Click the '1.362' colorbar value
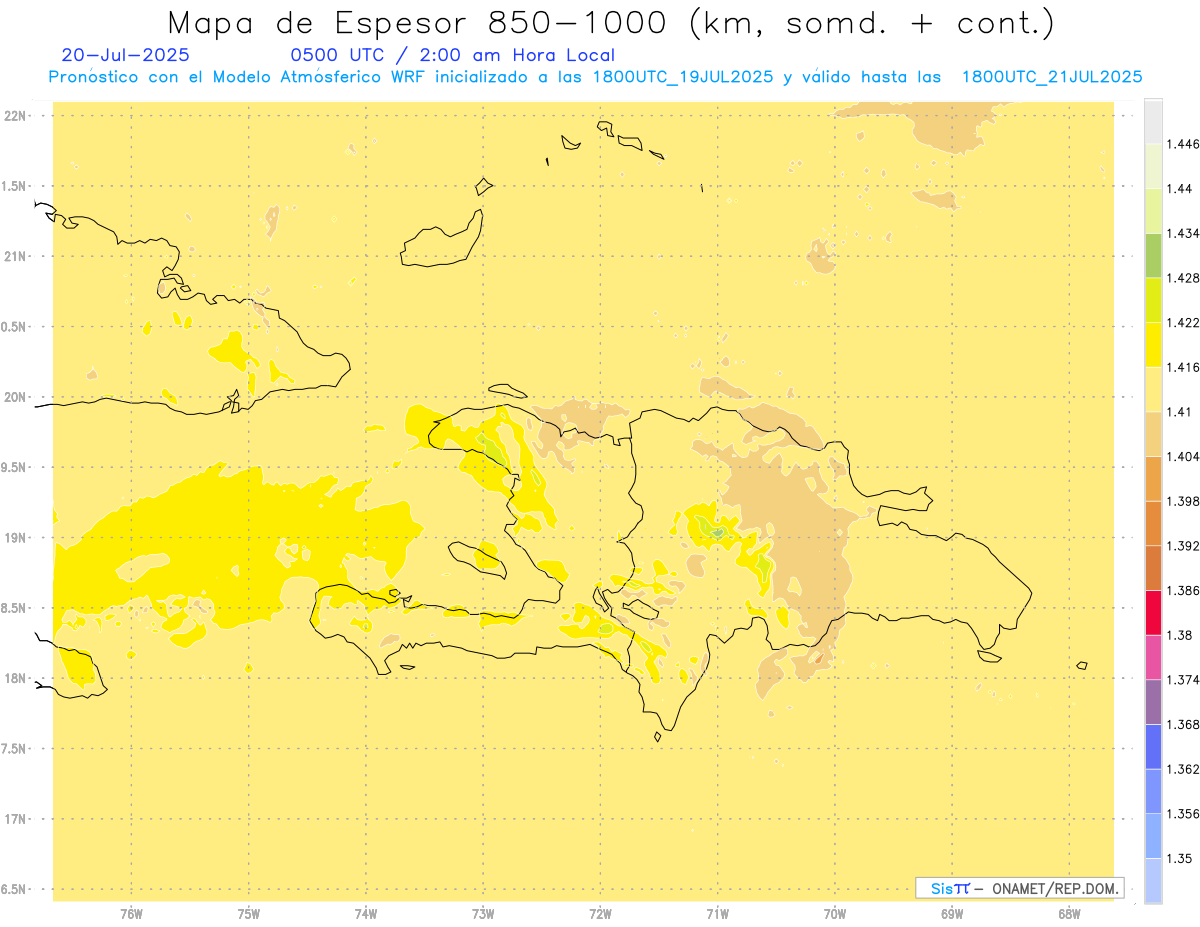The width and height of the screenshot is (1200, 927). pos(1182,769)
